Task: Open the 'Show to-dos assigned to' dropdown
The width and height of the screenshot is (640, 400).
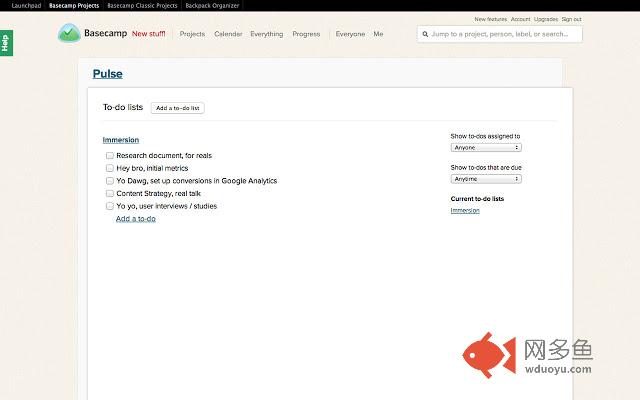Action: coord(486,147)
